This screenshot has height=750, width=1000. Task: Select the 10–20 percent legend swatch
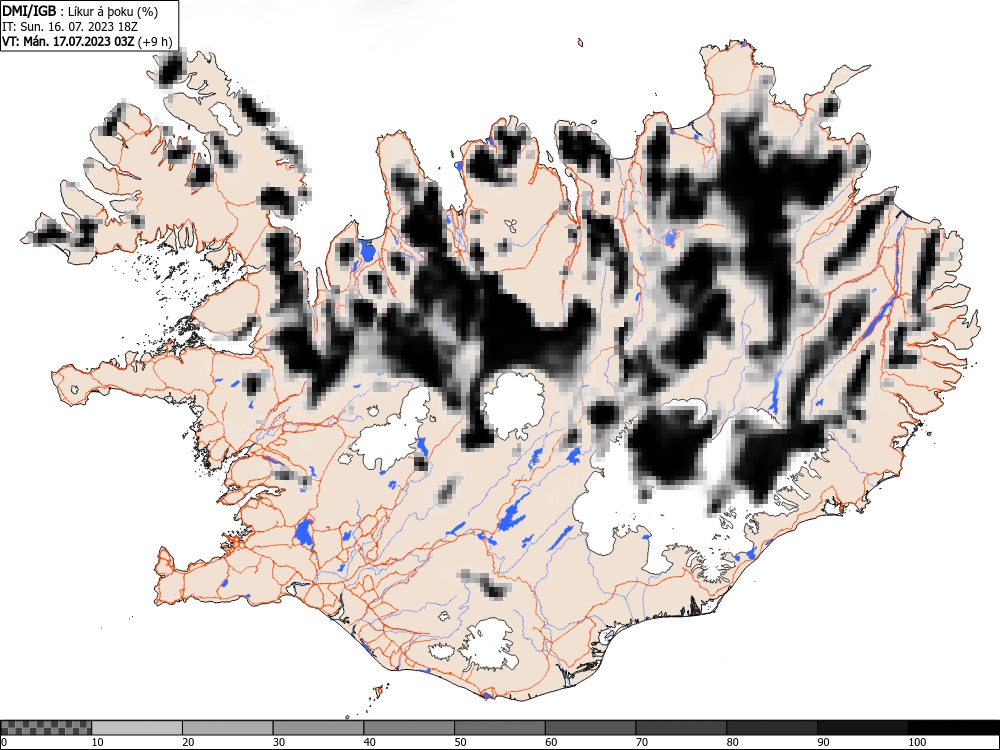[x=137, y=728]
